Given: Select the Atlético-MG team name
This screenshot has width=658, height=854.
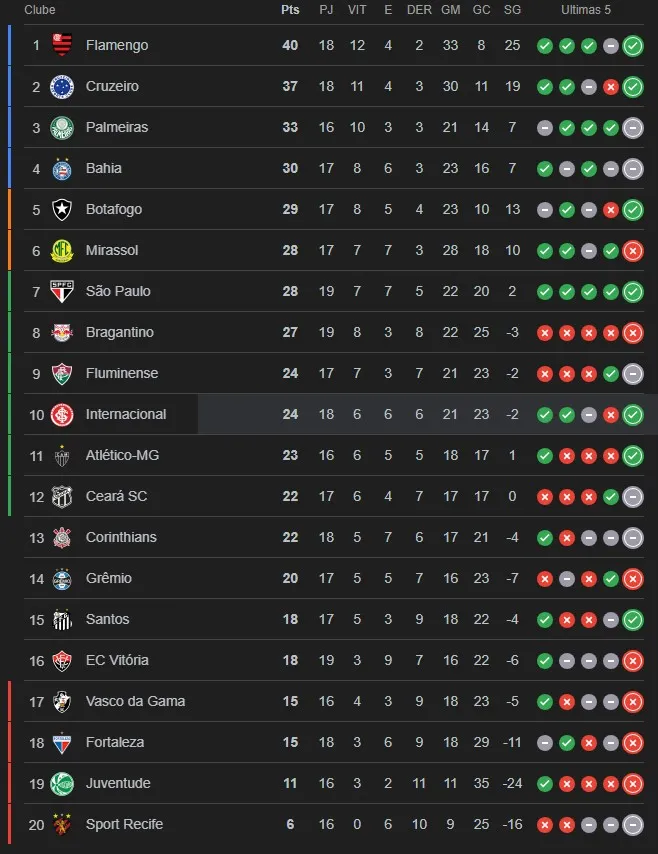Looking at the screenshot, I should click(122, 455).
